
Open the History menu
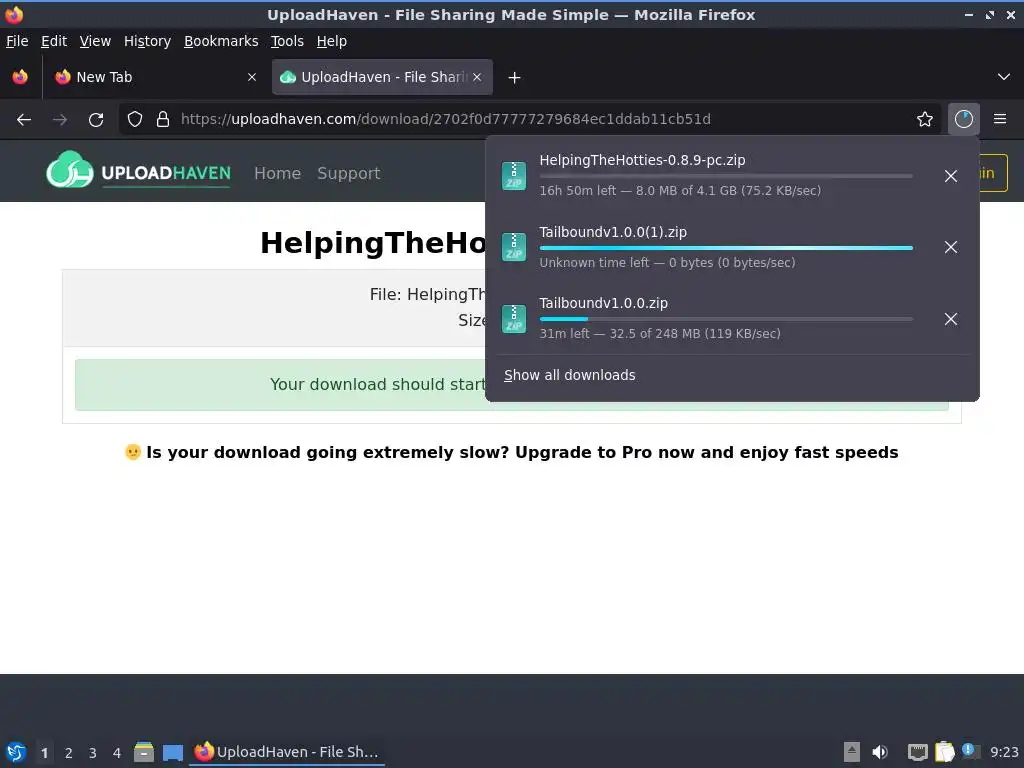point(148,41)
